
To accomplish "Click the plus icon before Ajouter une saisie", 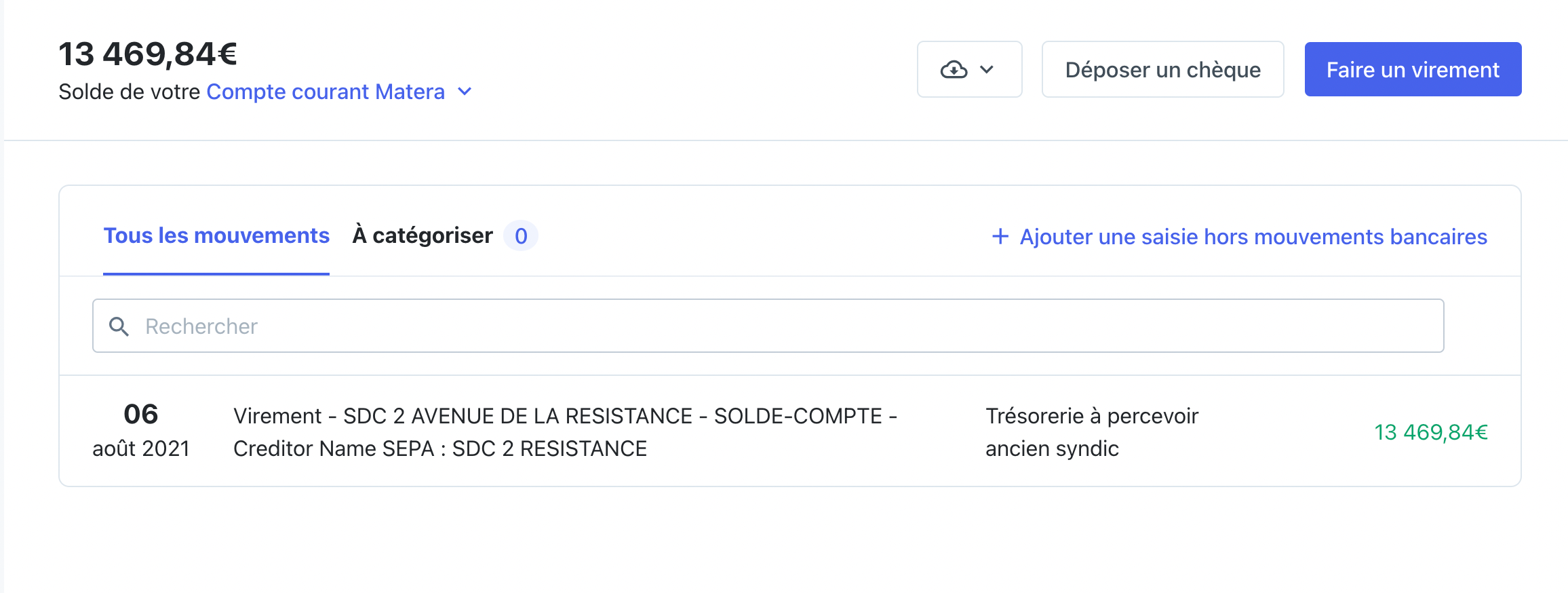I will 1000,236.
